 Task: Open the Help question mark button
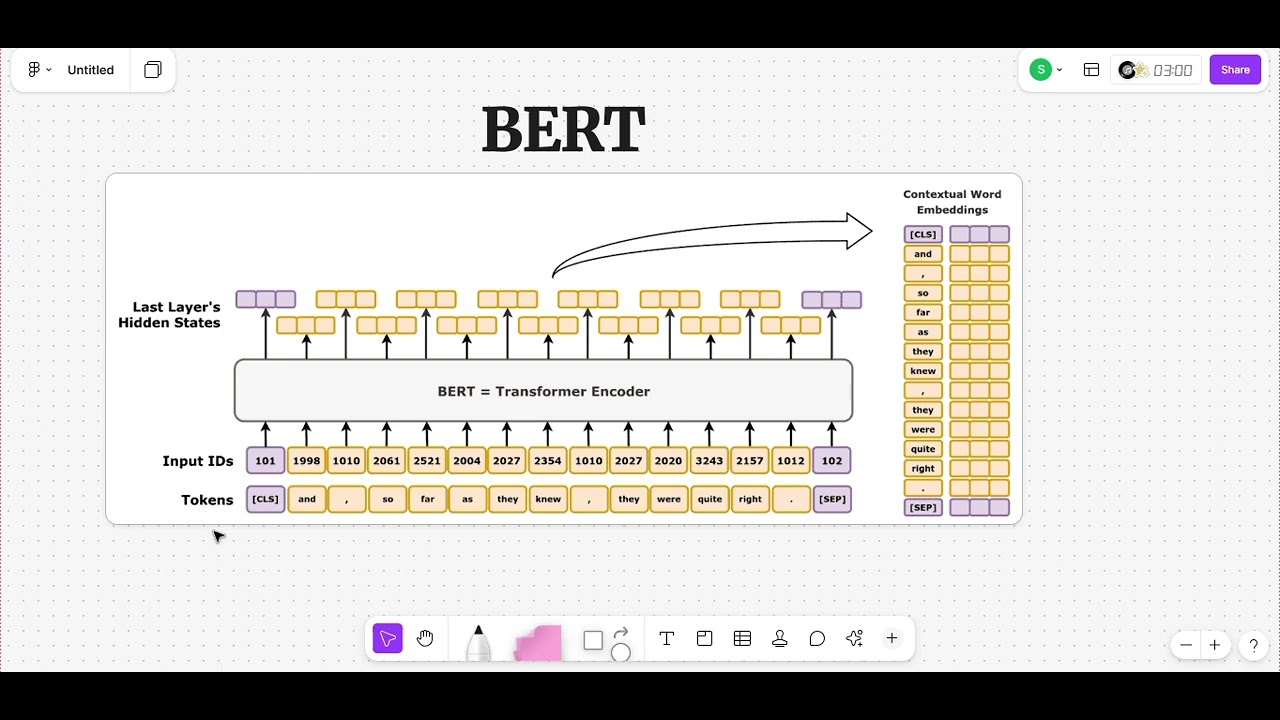click(x=1253, y=646)
